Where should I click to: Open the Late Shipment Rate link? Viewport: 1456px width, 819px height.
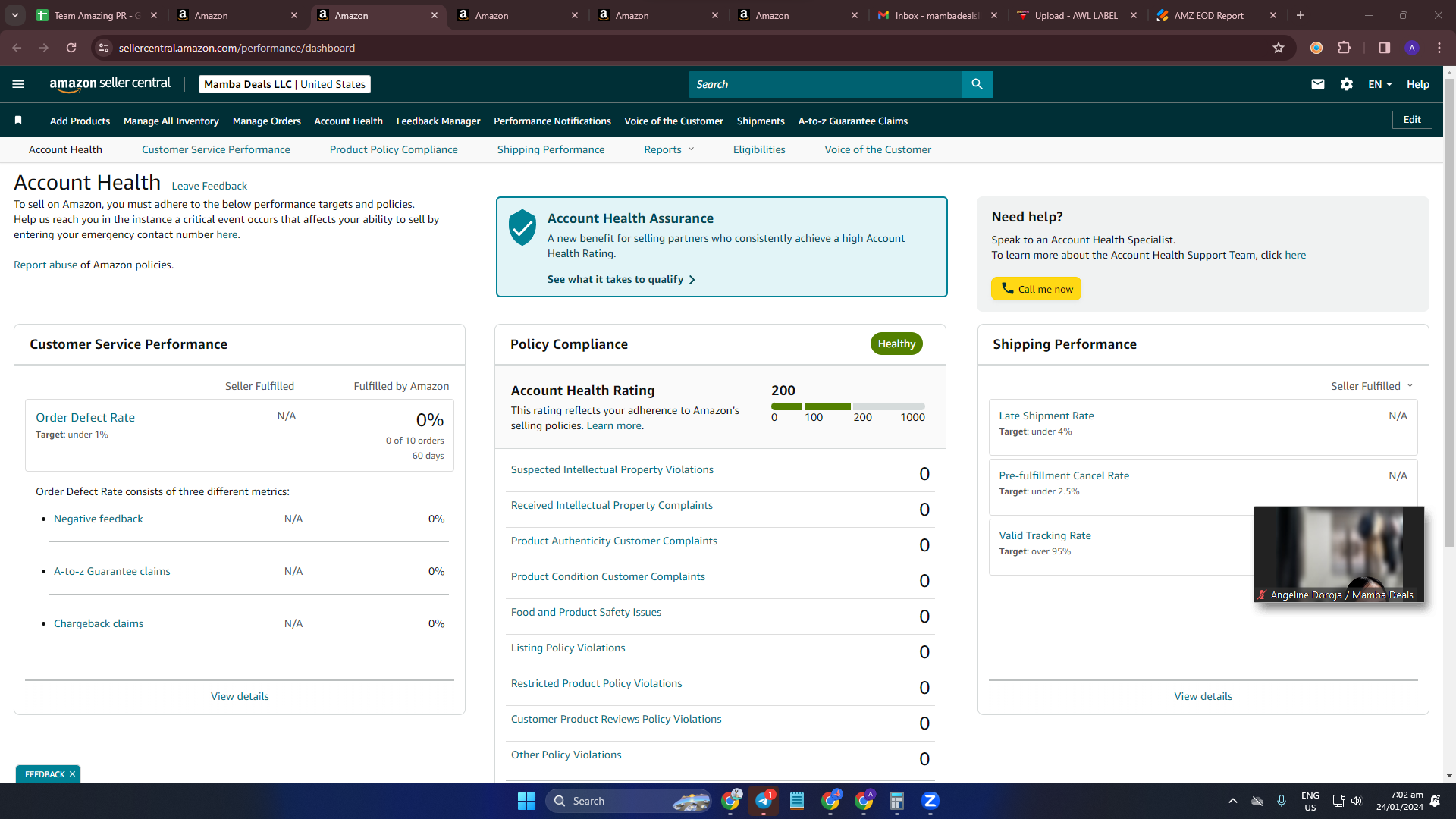(x=1046, y=416)
